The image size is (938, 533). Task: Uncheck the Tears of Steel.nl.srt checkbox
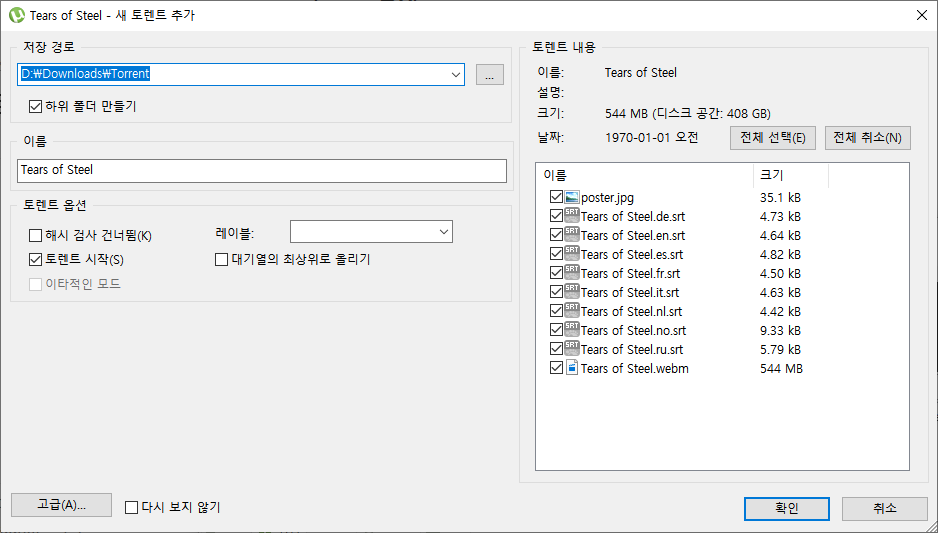(x=556, y=311)
